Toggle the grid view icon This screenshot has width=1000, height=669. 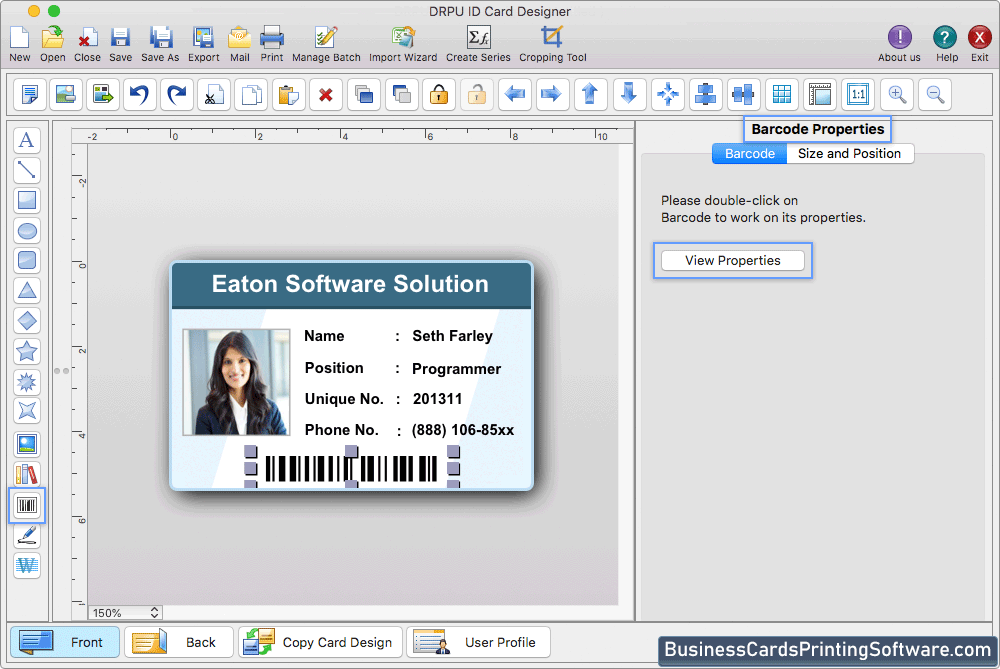point(782,94)
